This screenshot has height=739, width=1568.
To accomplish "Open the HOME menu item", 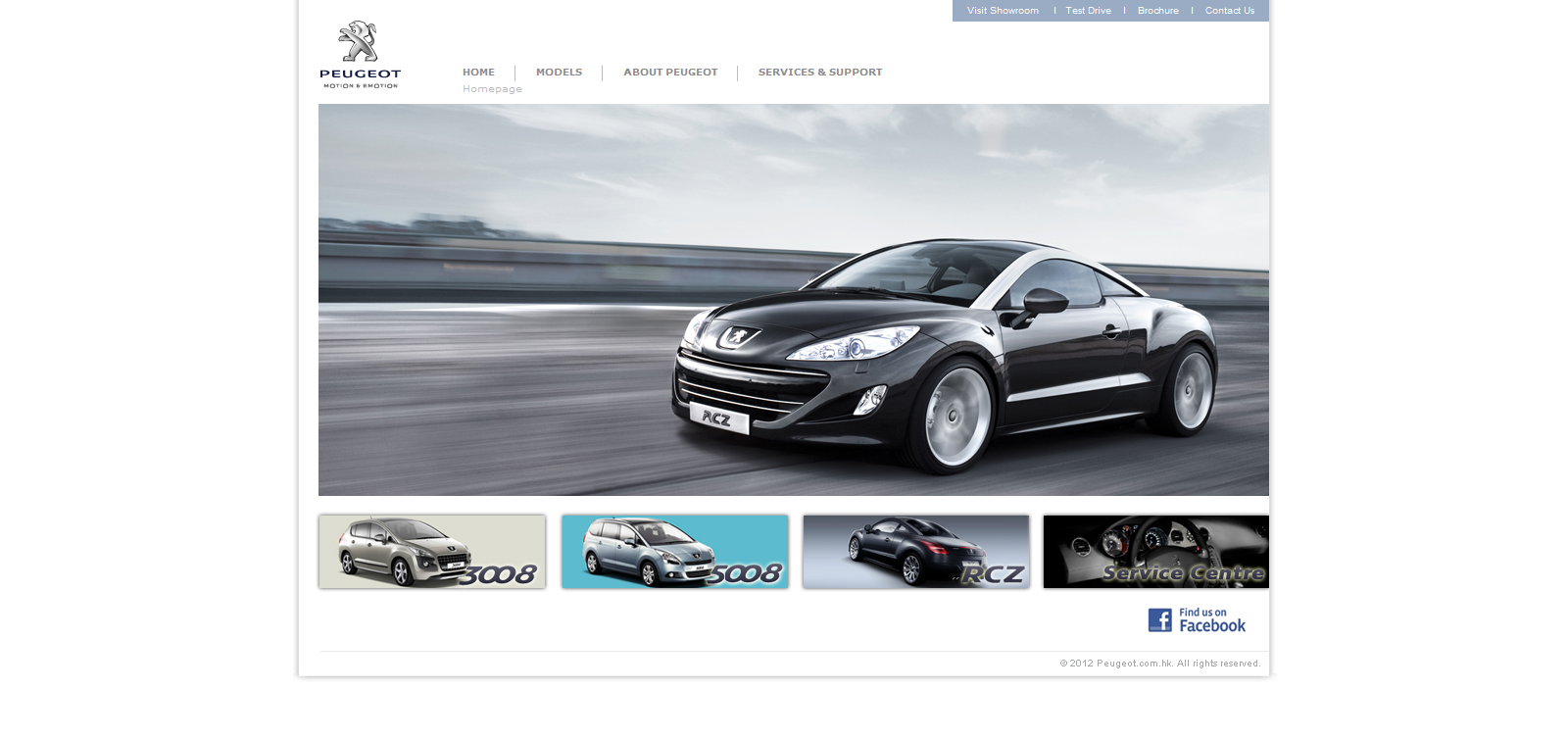I will [x=478, y=73].
